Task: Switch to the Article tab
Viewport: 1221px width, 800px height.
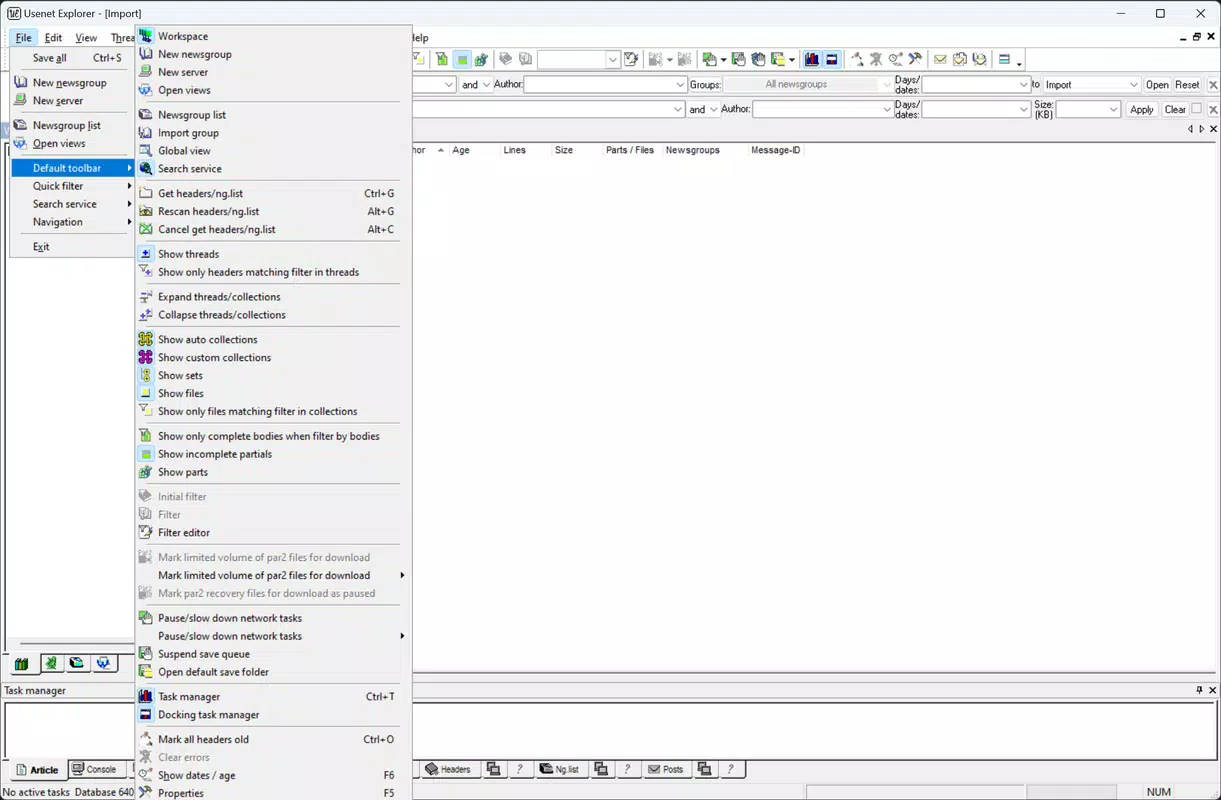Action: click(36, 770)
